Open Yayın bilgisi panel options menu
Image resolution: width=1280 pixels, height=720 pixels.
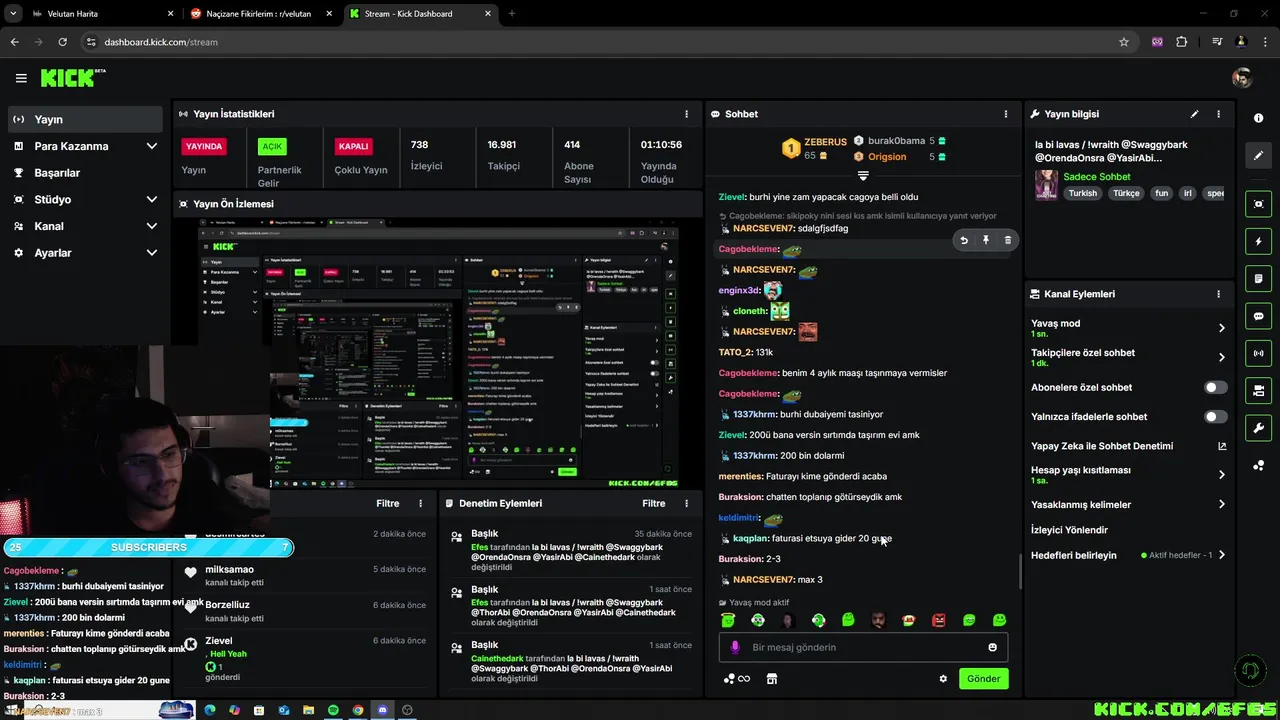click(x=1218, y=114)
